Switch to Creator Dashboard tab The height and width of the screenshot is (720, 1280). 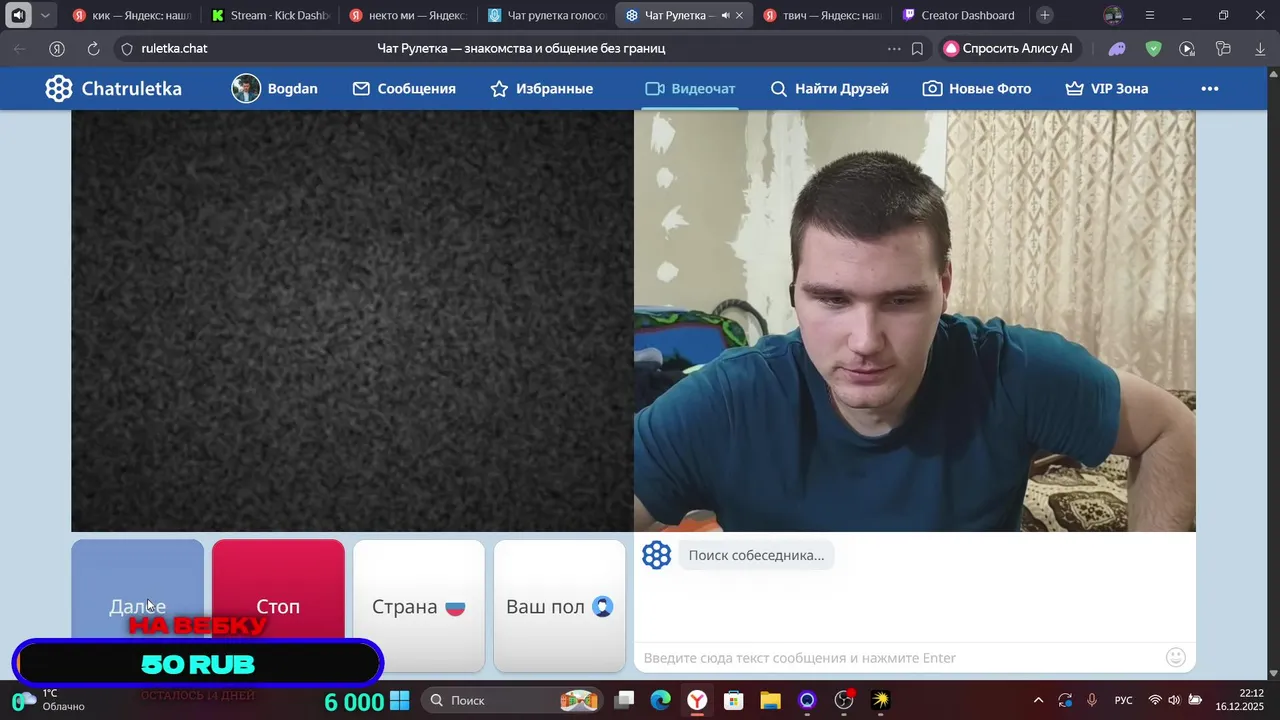pyautogui.click(x=958, y=15)
